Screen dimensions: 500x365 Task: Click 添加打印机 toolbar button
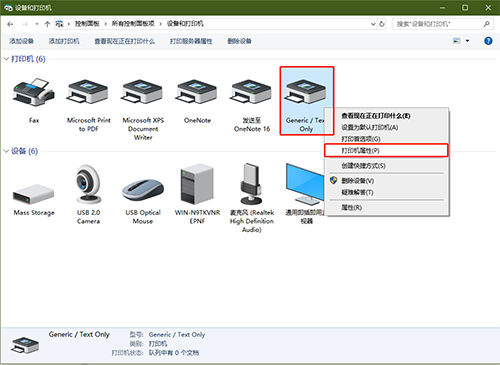[64, 41]
